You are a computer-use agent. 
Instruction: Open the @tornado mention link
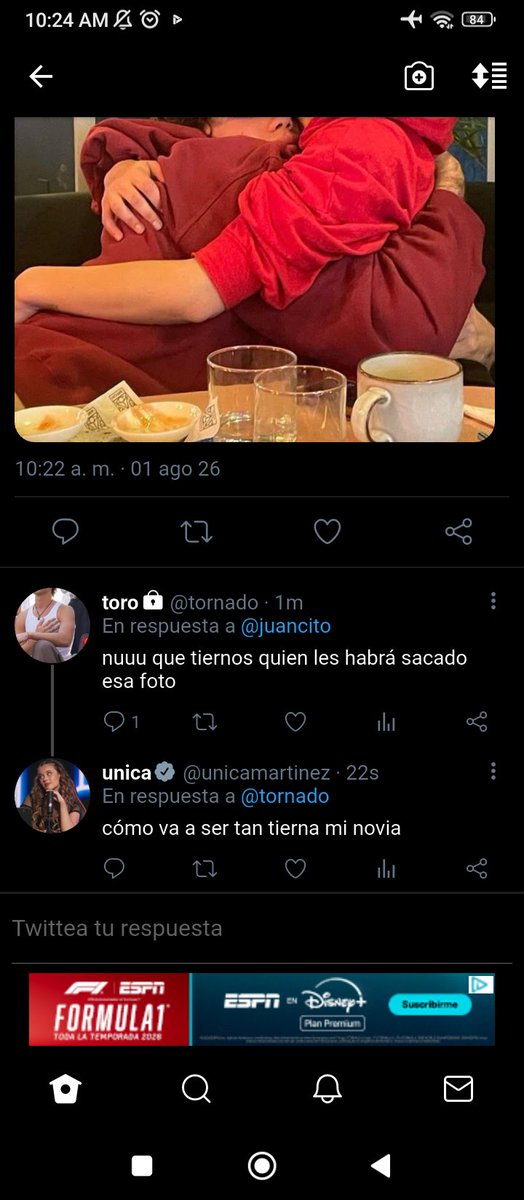[285, 796]
